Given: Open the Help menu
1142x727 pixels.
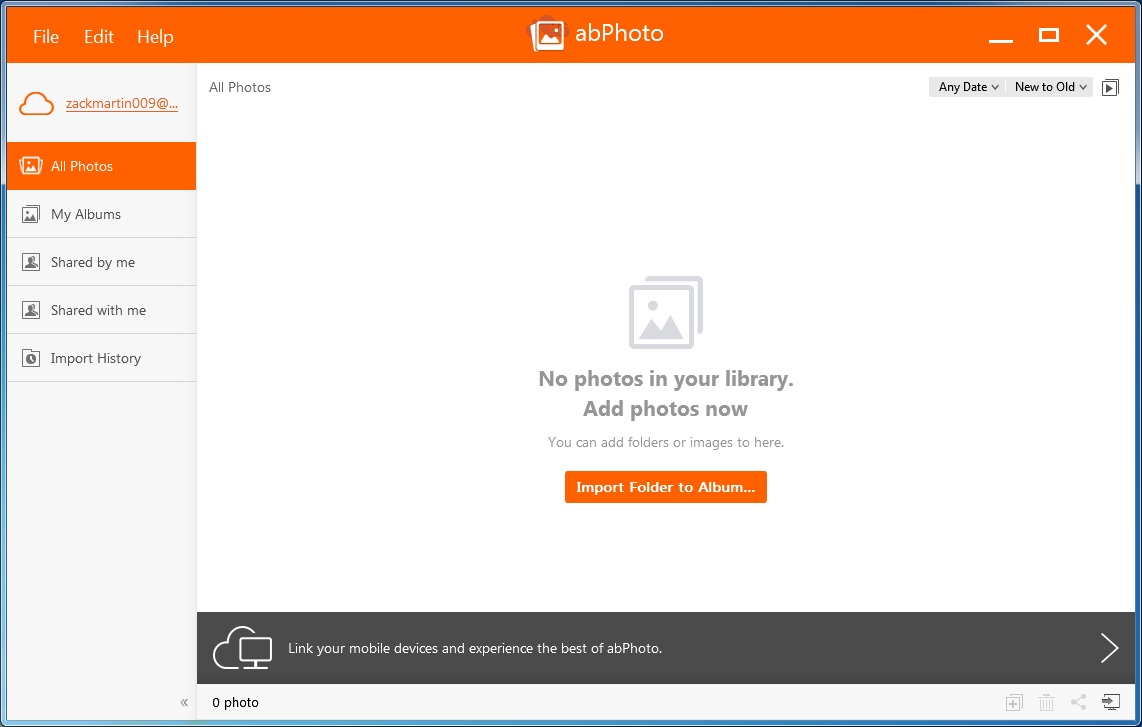Looking at the screenshot, I should coord(155,36).
